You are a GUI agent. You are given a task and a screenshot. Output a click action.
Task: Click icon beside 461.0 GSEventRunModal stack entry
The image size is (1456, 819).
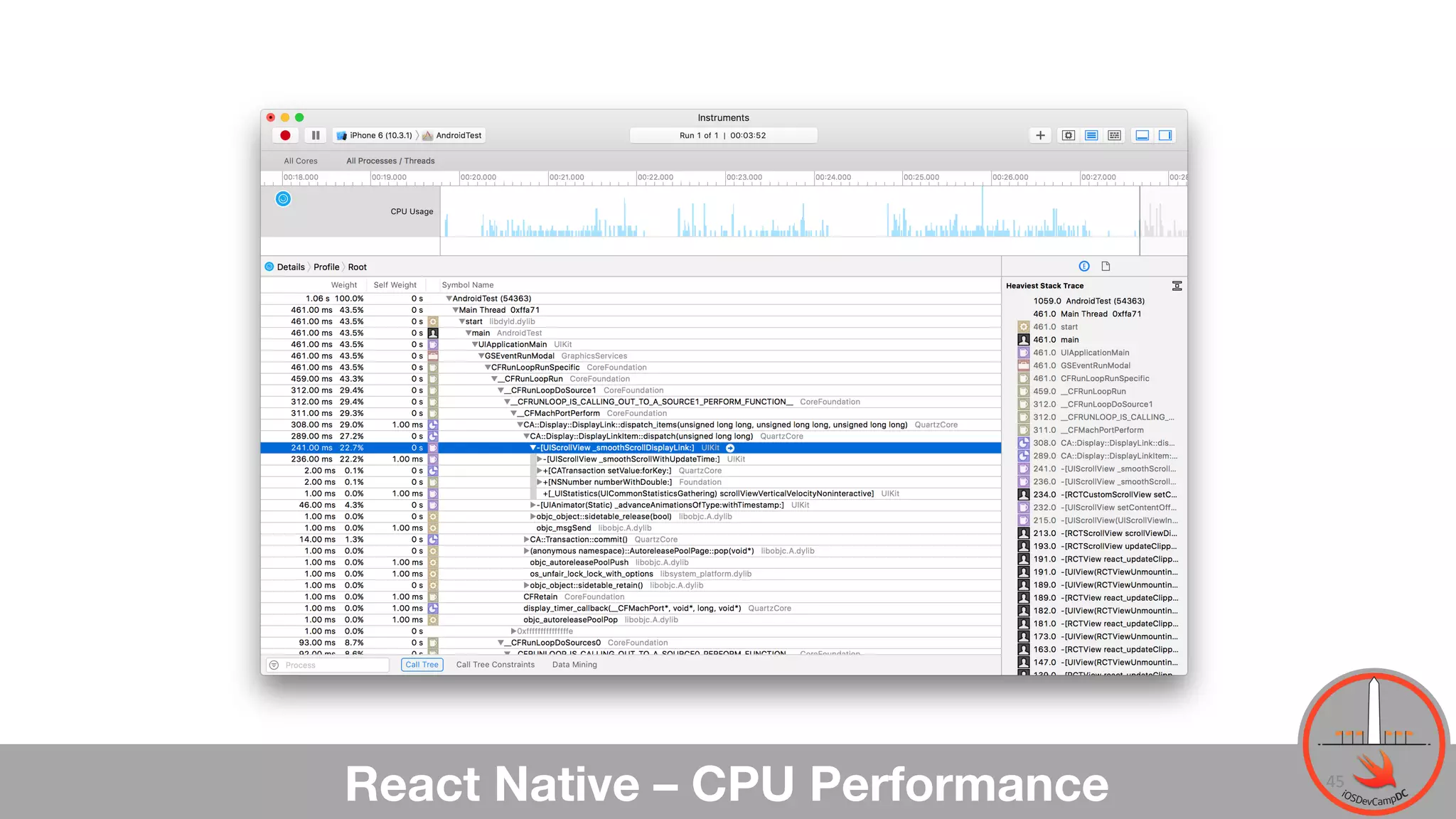coord(1024,365)
